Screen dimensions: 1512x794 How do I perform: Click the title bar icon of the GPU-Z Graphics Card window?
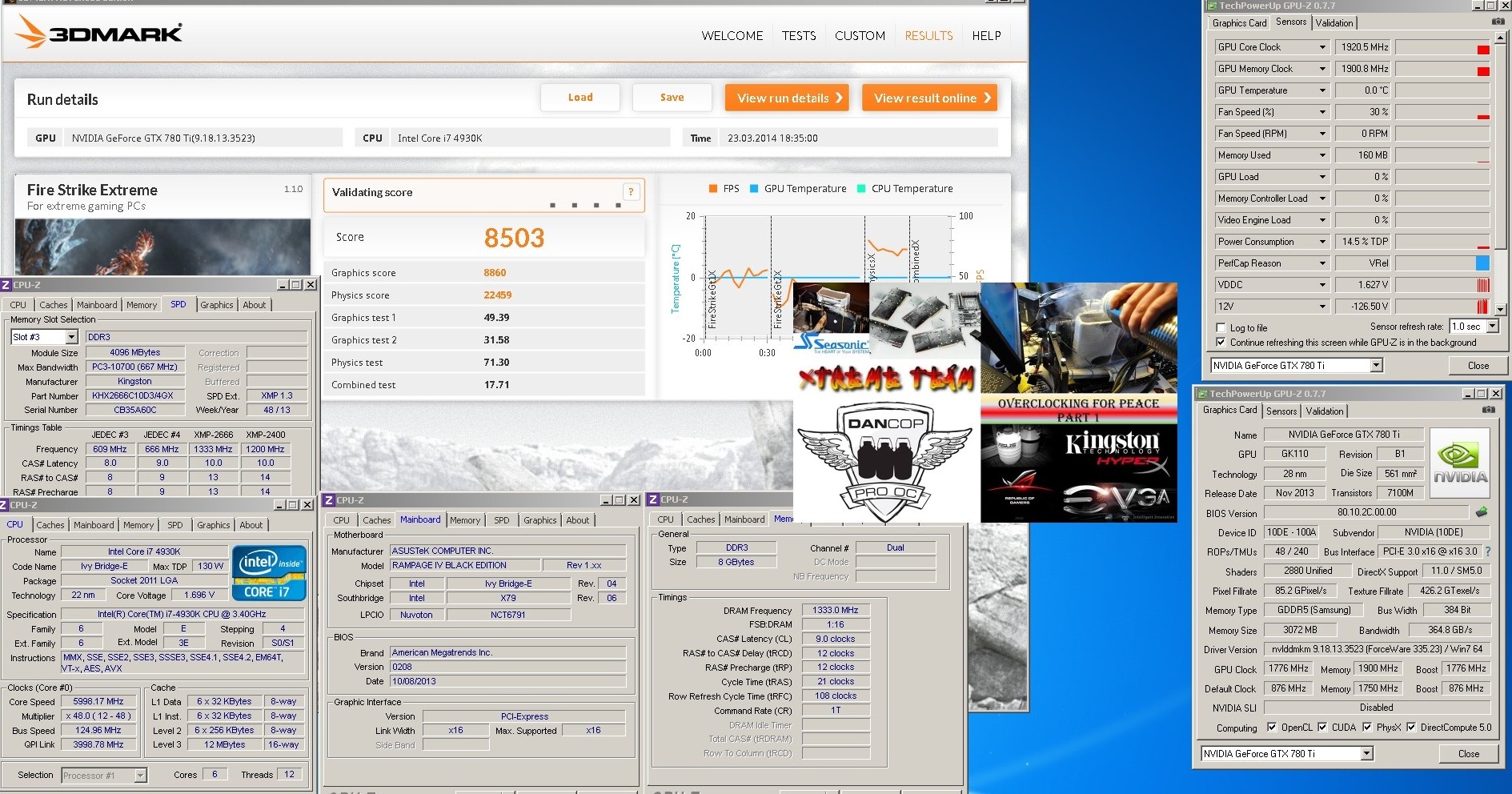[1202, 394]
